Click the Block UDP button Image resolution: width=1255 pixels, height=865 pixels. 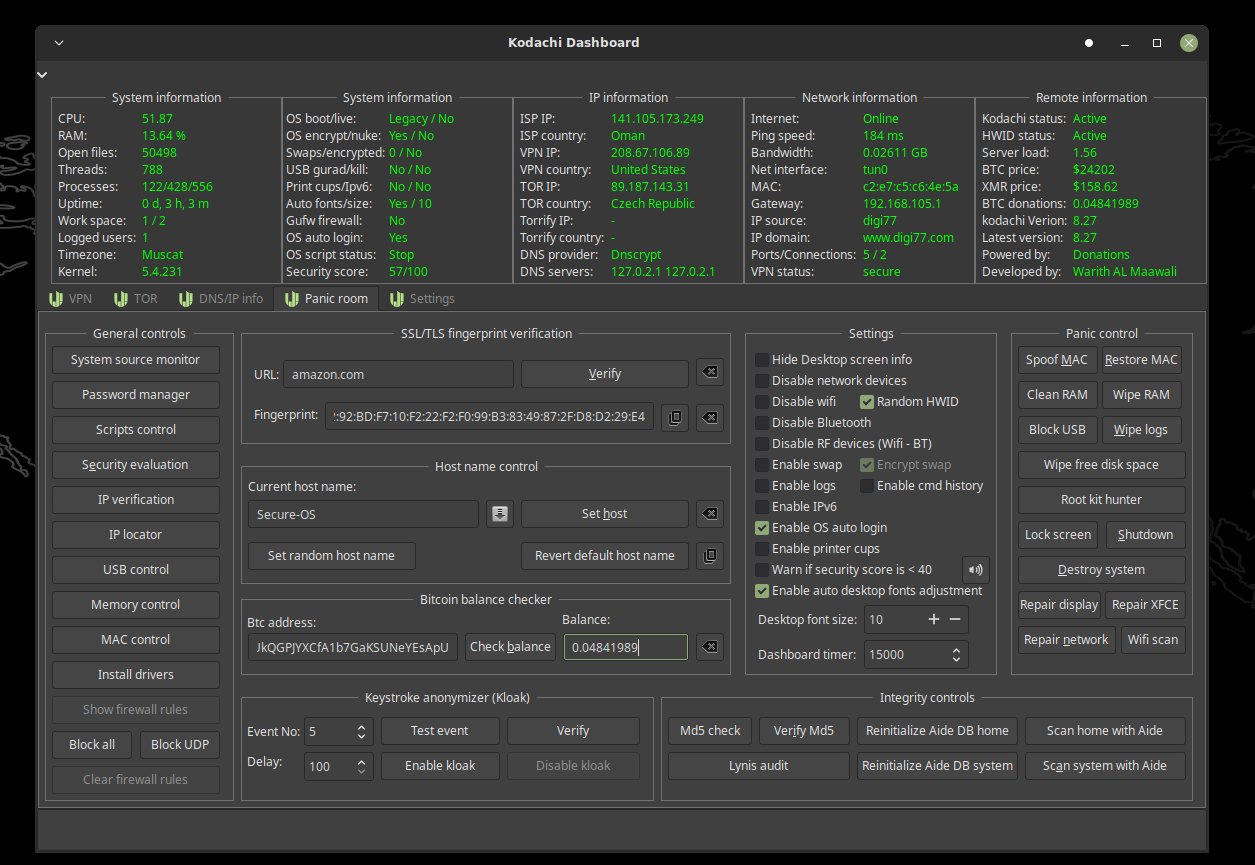pos(180,745)
